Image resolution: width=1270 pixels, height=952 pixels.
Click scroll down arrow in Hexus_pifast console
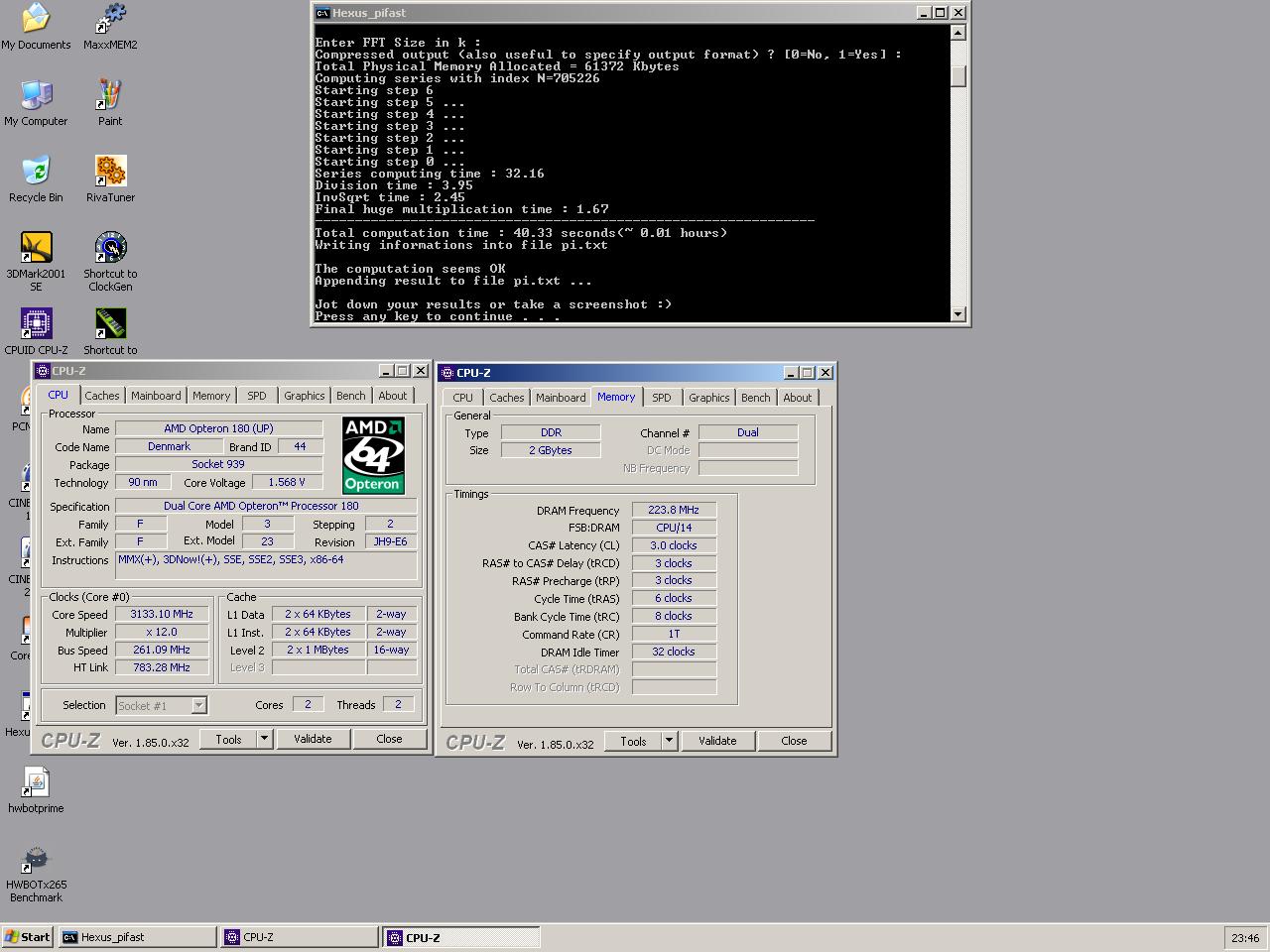click(957, 313)
